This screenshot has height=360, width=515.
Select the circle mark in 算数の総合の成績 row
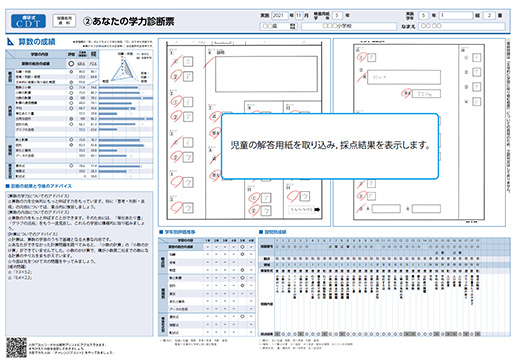(x=71, y=63)
